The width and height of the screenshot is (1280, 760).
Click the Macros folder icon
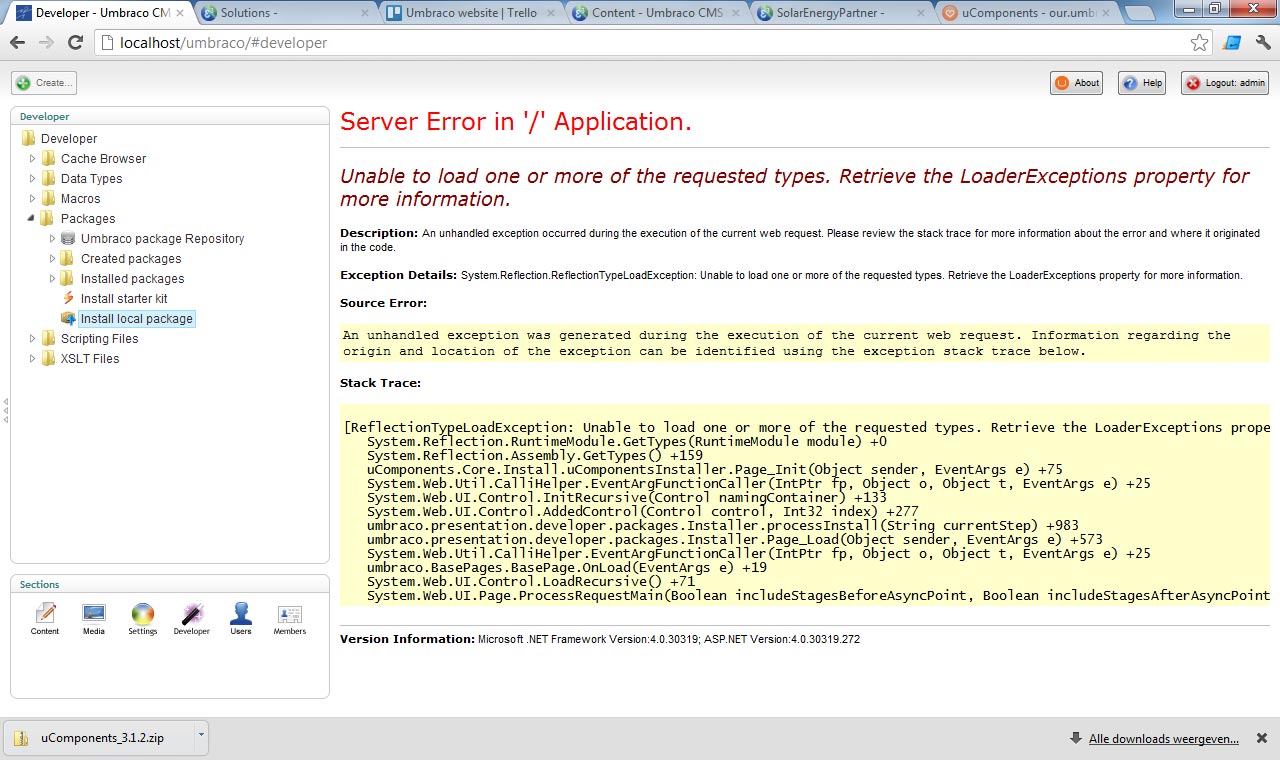tap(48, 198)
